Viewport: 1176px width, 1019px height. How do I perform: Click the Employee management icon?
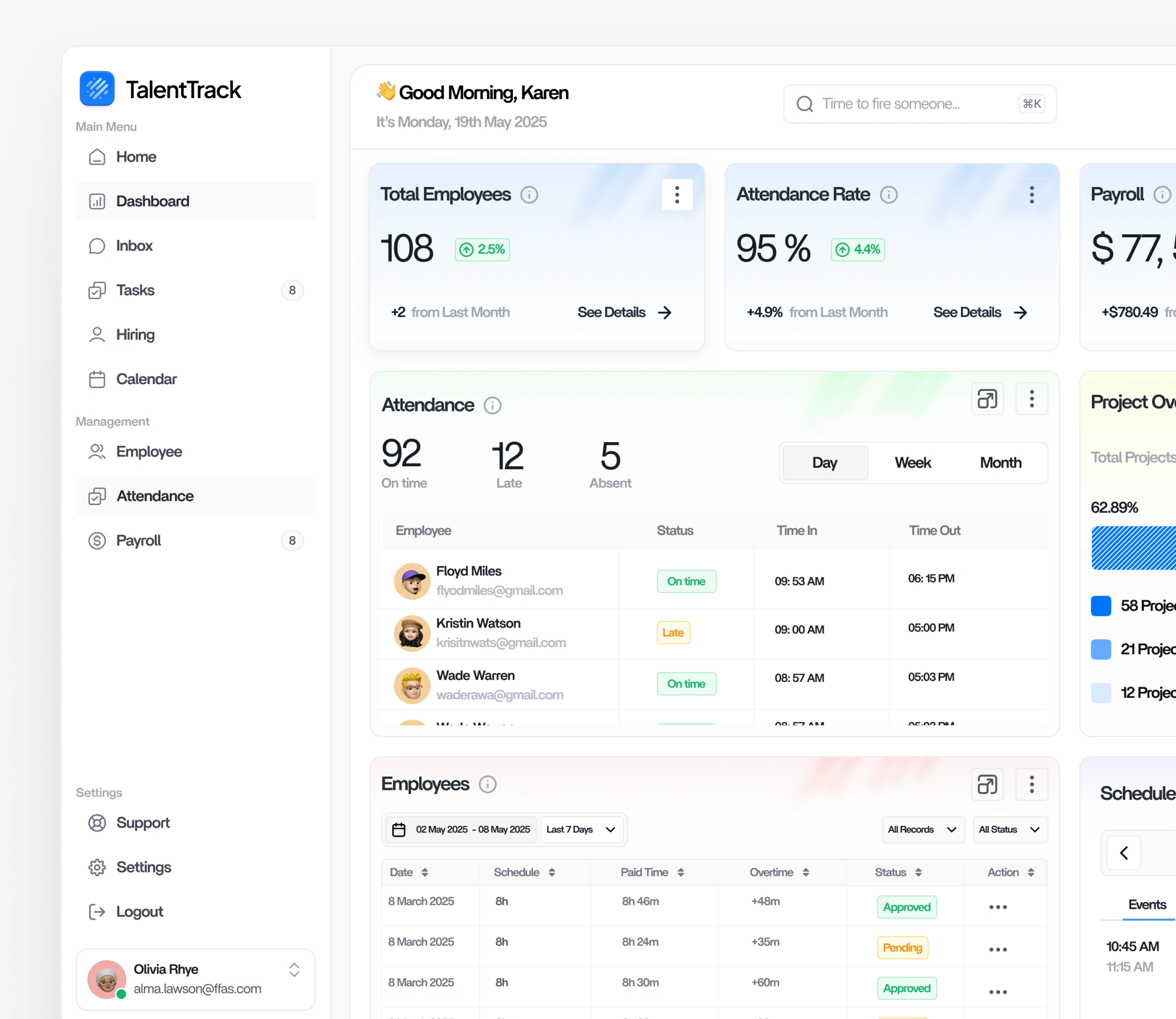pyautogui.click(x=97, y=452)
